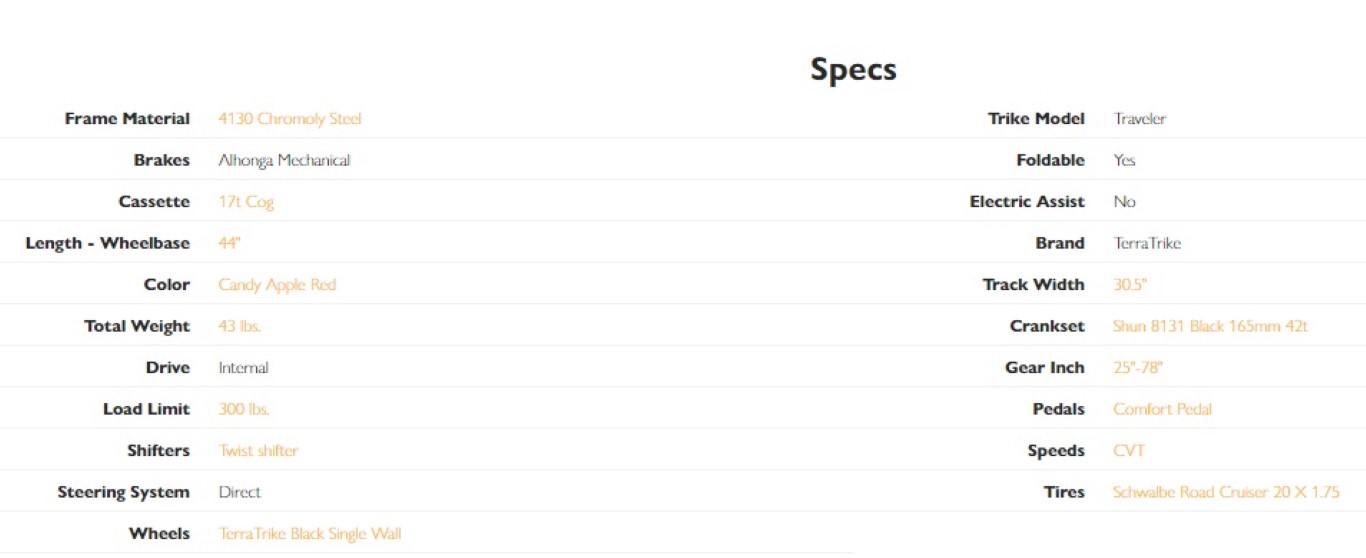Viewport: 1366px width, 558px height.
Task: Select the Electric Assist label
Action: 1027,202
